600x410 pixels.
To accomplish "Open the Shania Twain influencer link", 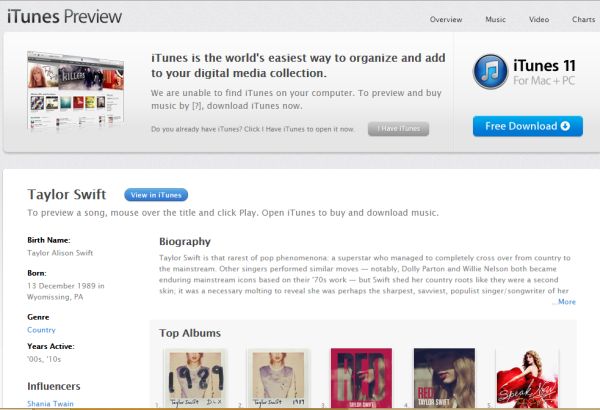I will point(50,403).
